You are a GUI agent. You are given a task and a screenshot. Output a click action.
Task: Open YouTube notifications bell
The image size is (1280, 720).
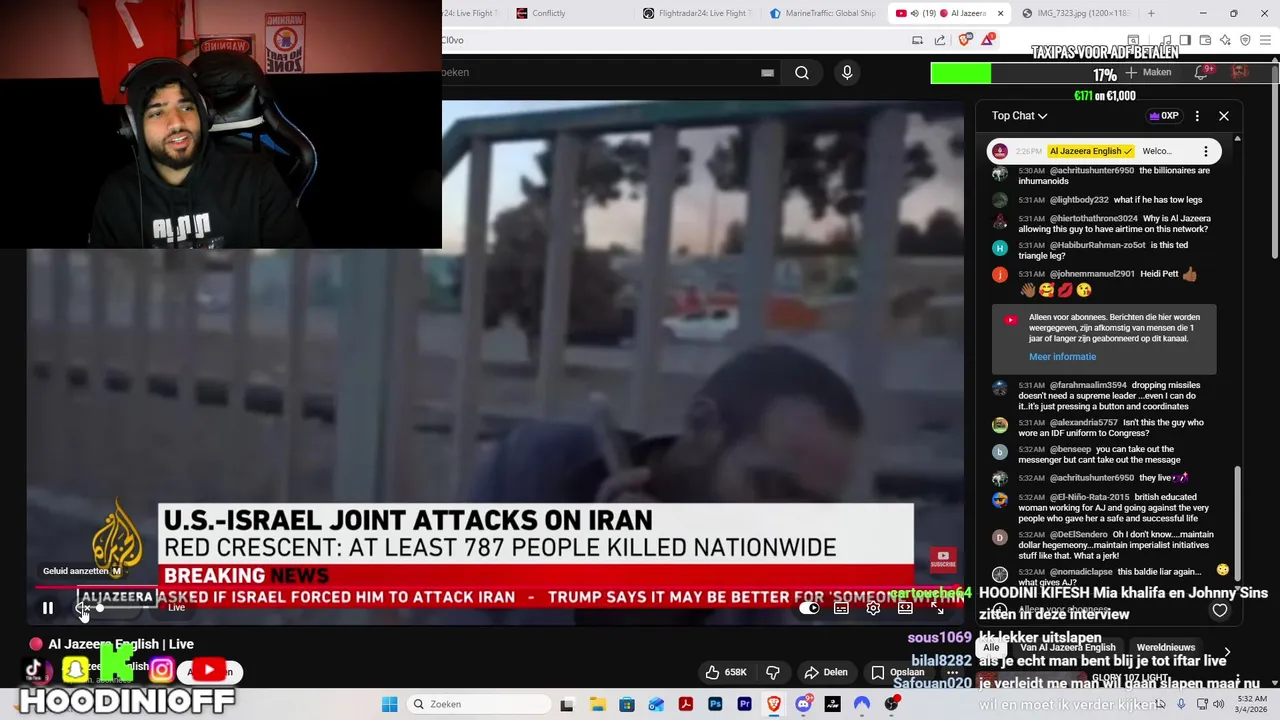(x=1201, y=73)
